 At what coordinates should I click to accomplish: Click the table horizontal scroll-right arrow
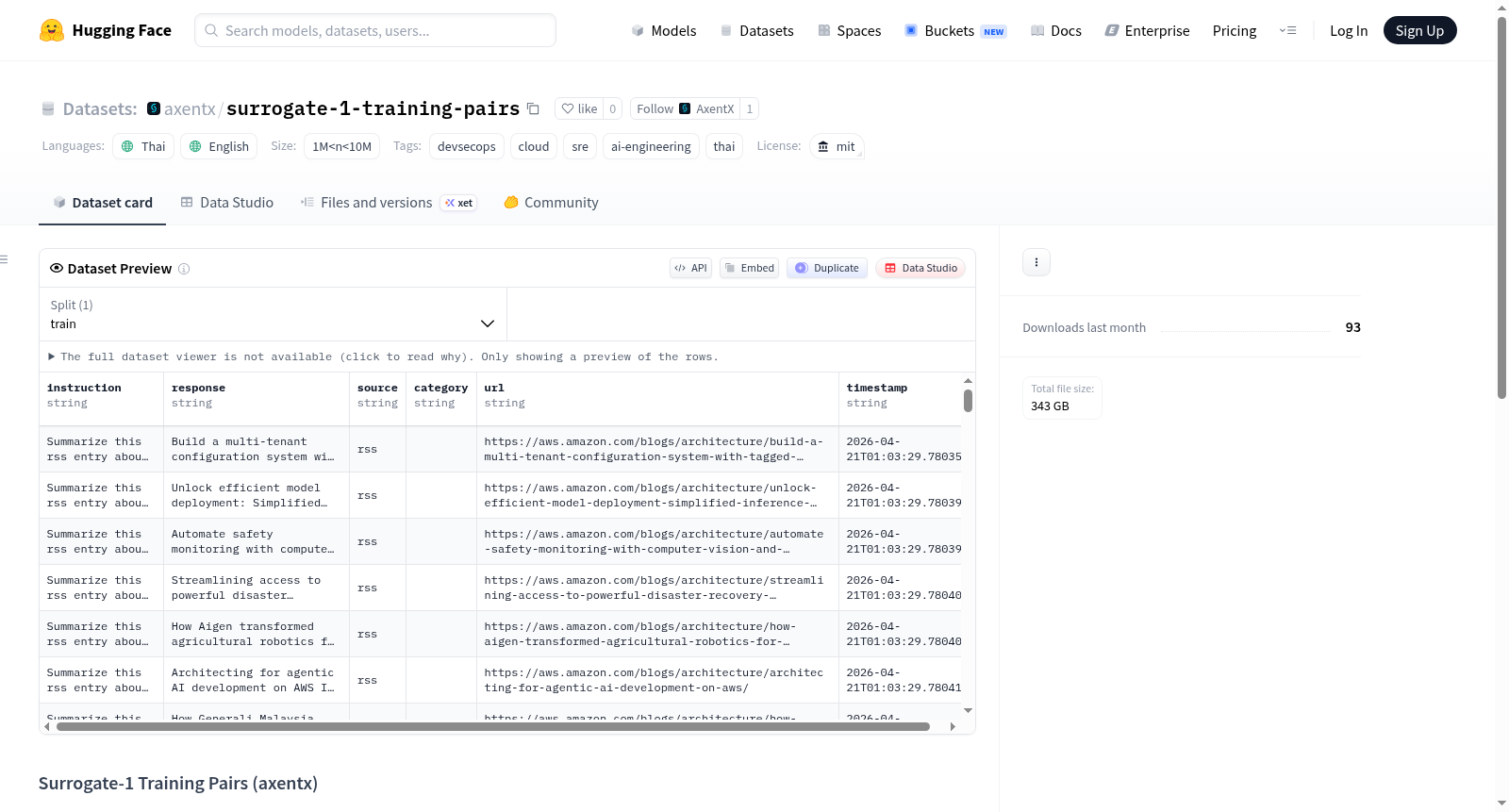pyautogui.click(x=953, y=726)
